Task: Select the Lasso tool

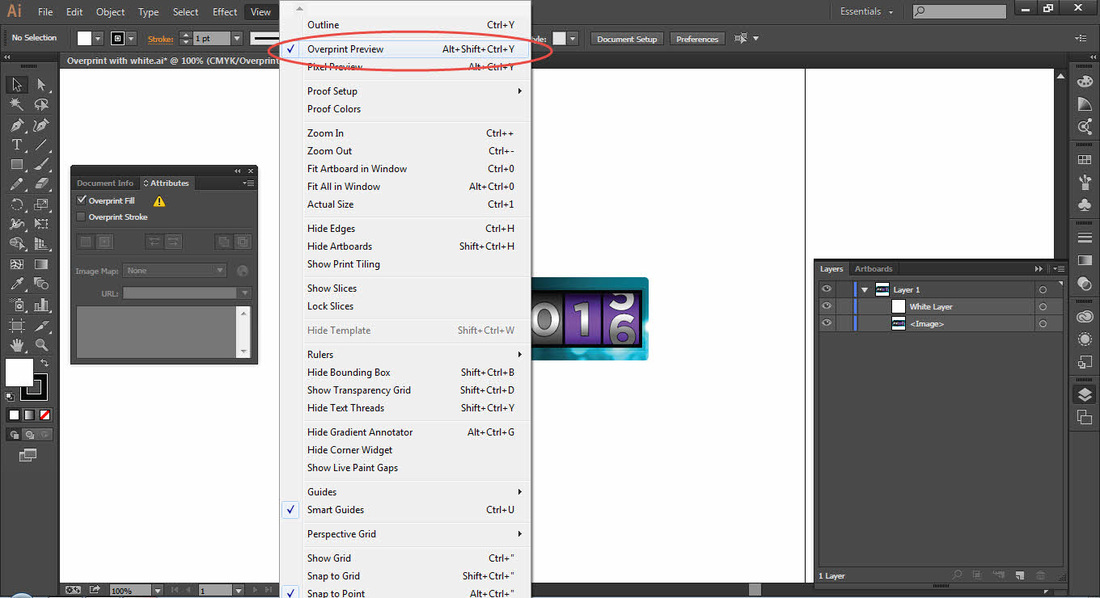Action: (x=41, y=105)
